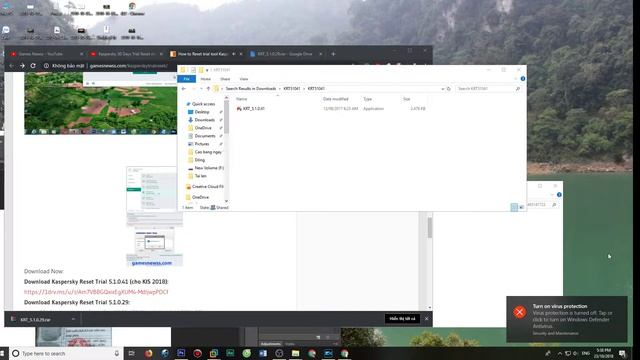Switch Explorer to large icons view
Viewport: 640px width, 360px height.
pos(522,207)
